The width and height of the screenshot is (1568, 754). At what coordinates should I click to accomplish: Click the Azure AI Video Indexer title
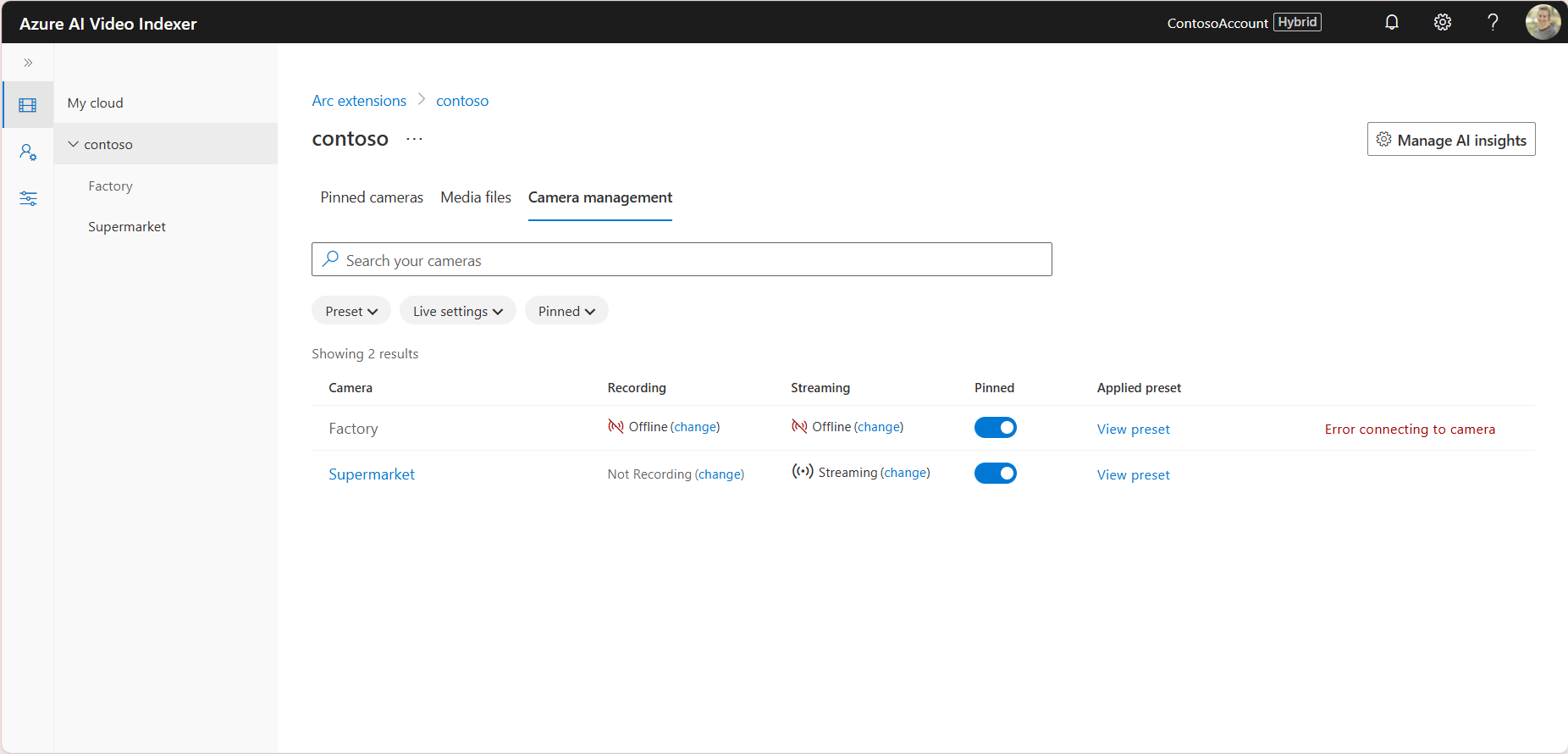(108, 24)
